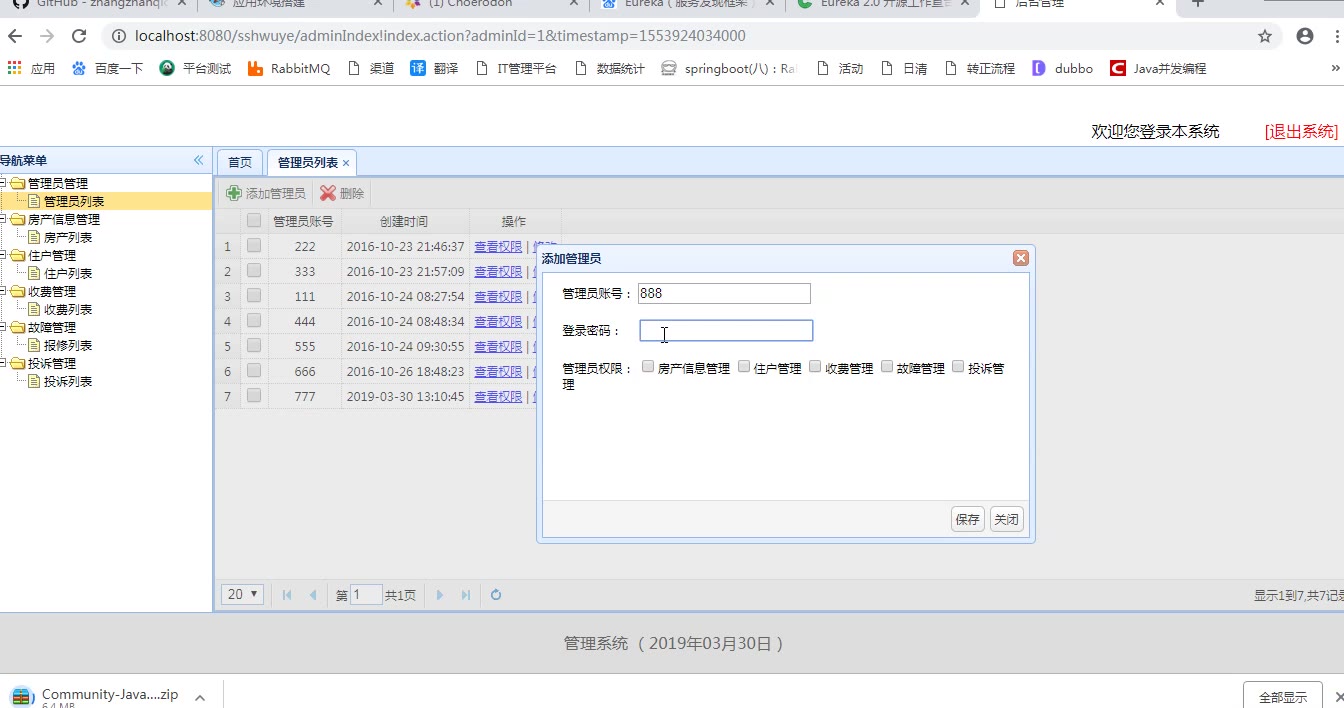Image resolution: width=1344 pixels, height=708 pixels.
Task: Bookmark this page with the star icon
Action: click(1265, 36)
